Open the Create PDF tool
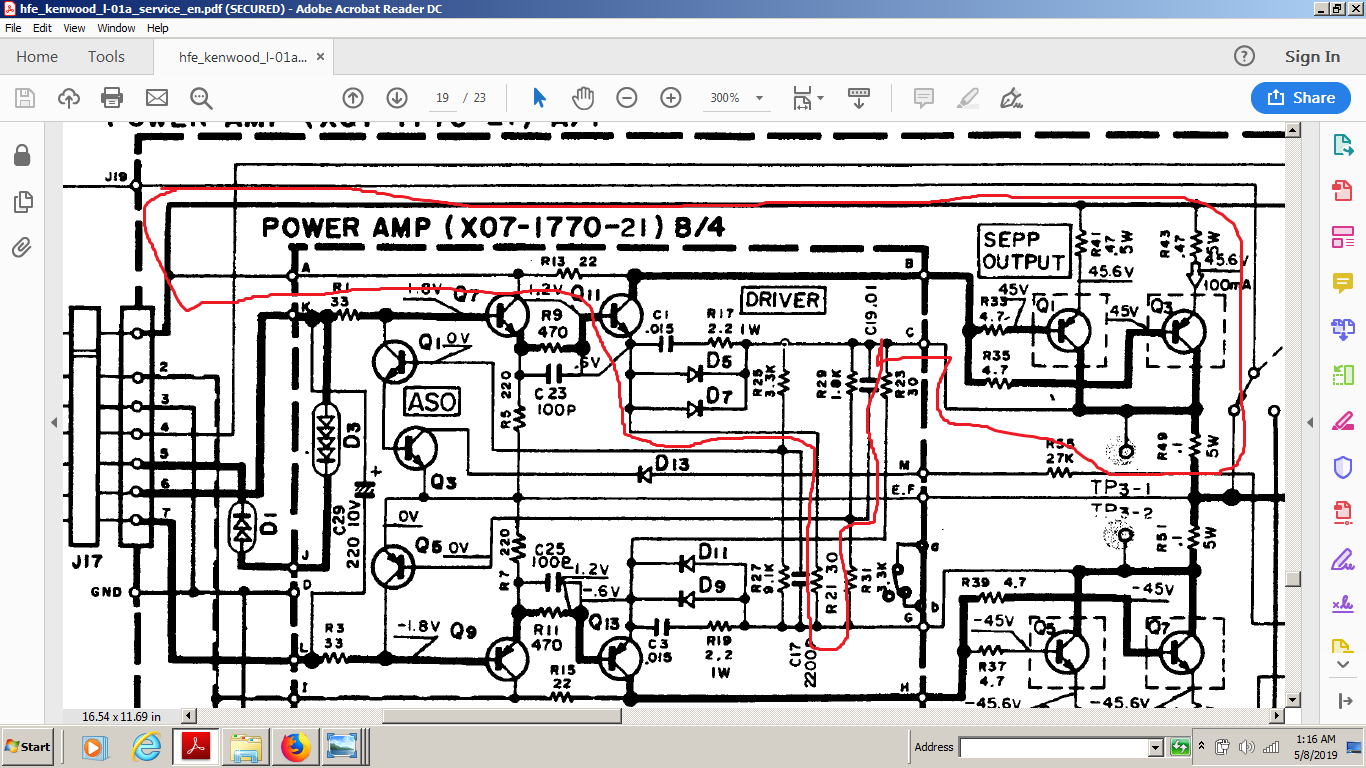The image size is (1366, 768). point(1342,191)
